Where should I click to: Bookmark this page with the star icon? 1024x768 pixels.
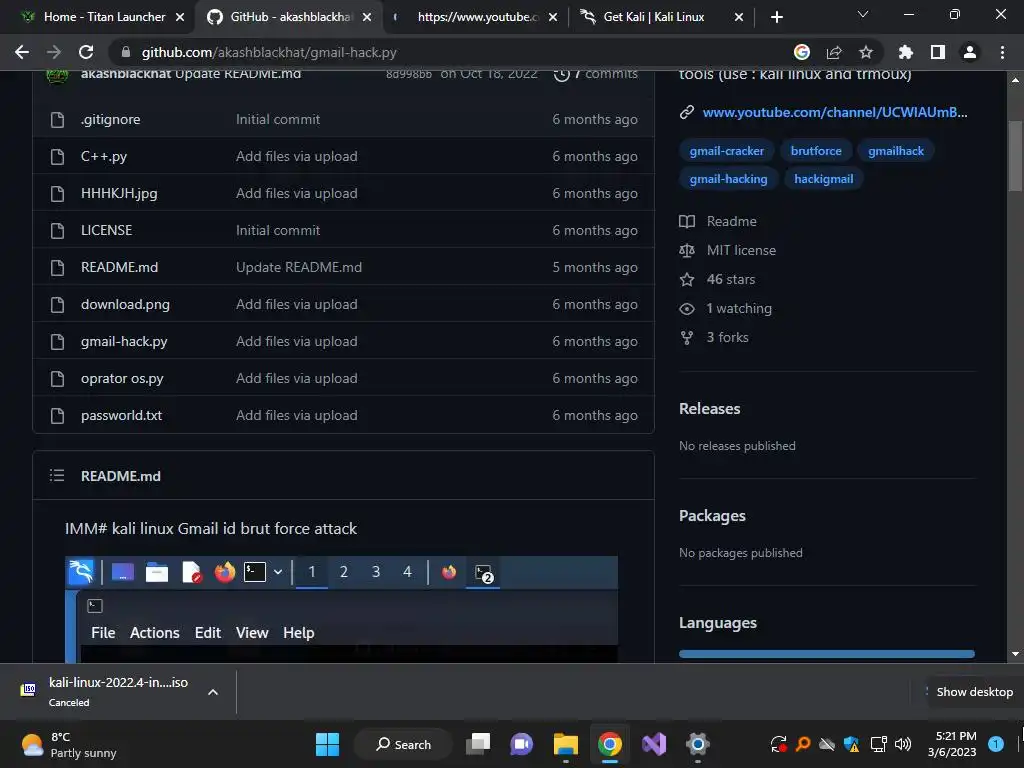click(866, 52)
